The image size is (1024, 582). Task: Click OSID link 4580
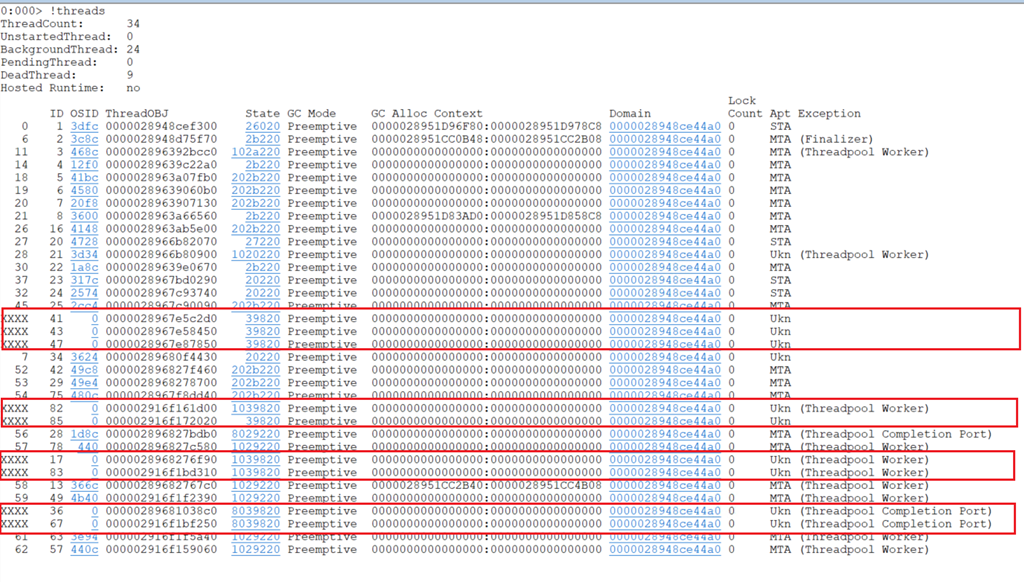[85, 190]
